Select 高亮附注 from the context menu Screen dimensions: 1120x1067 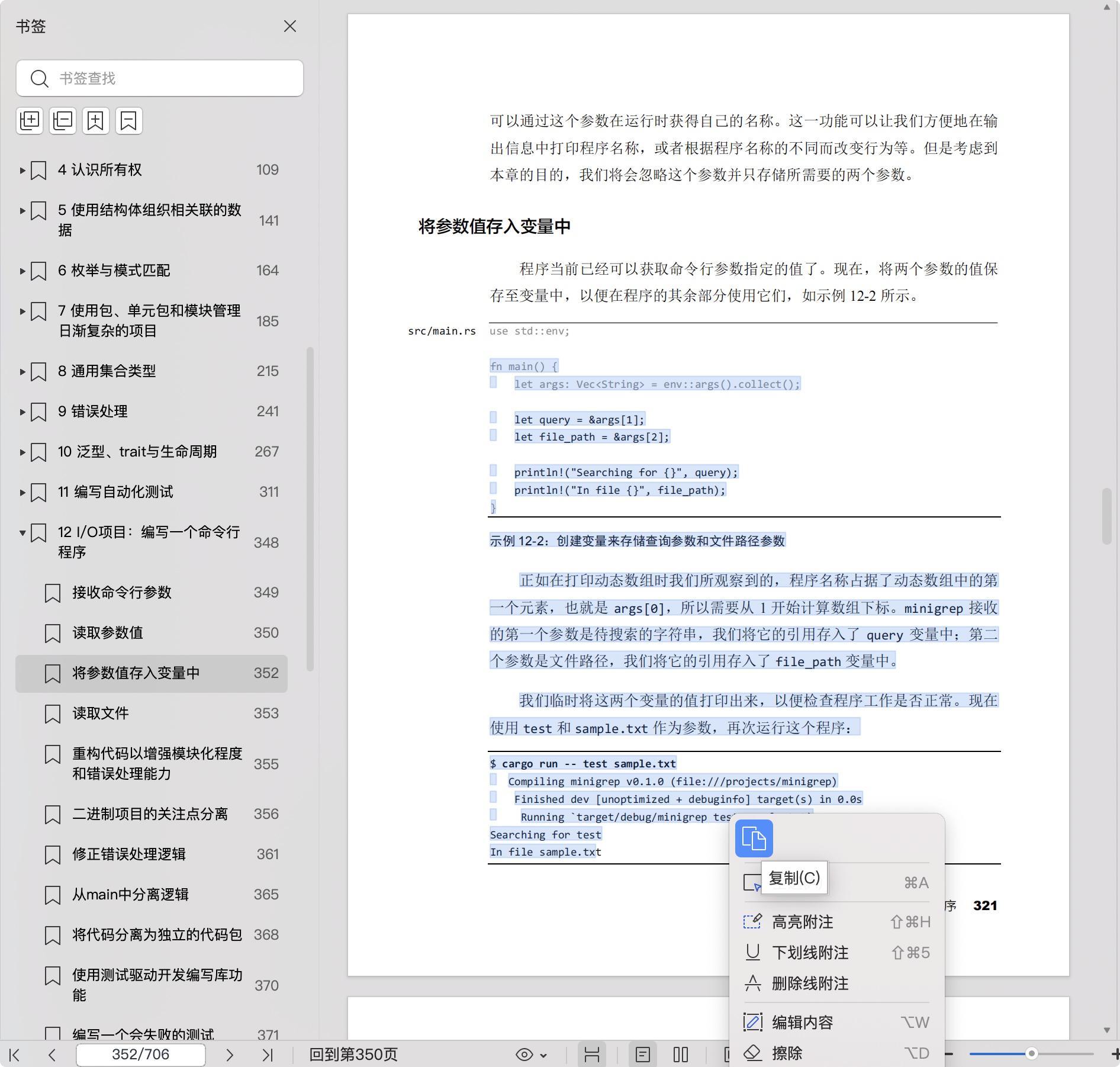point(802,922)
